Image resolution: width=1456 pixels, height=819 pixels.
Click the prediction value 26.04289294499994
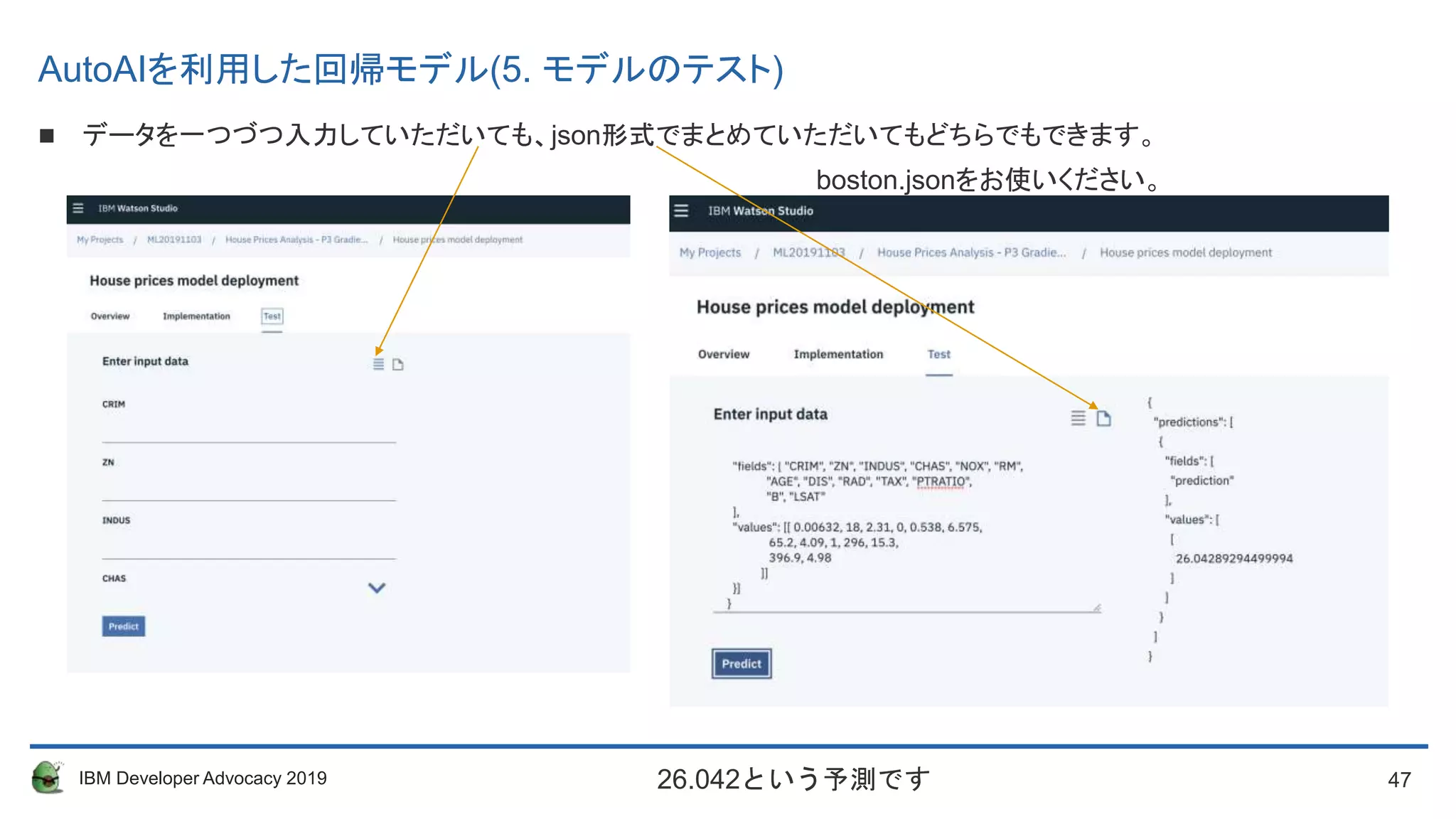(x=1234, y=559)
